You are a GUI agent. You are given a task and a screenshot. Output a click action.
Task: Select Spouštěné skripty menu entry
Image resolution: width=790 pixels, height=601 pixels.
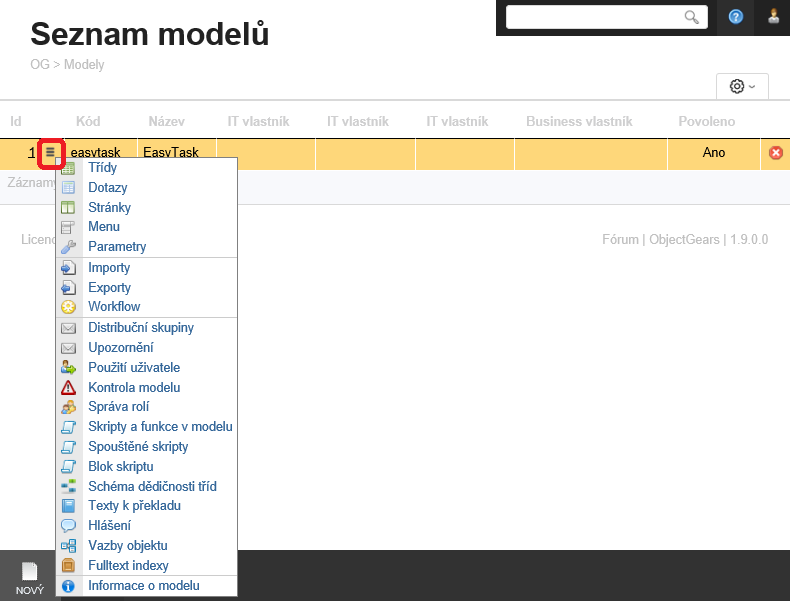(x=138, y=447)
